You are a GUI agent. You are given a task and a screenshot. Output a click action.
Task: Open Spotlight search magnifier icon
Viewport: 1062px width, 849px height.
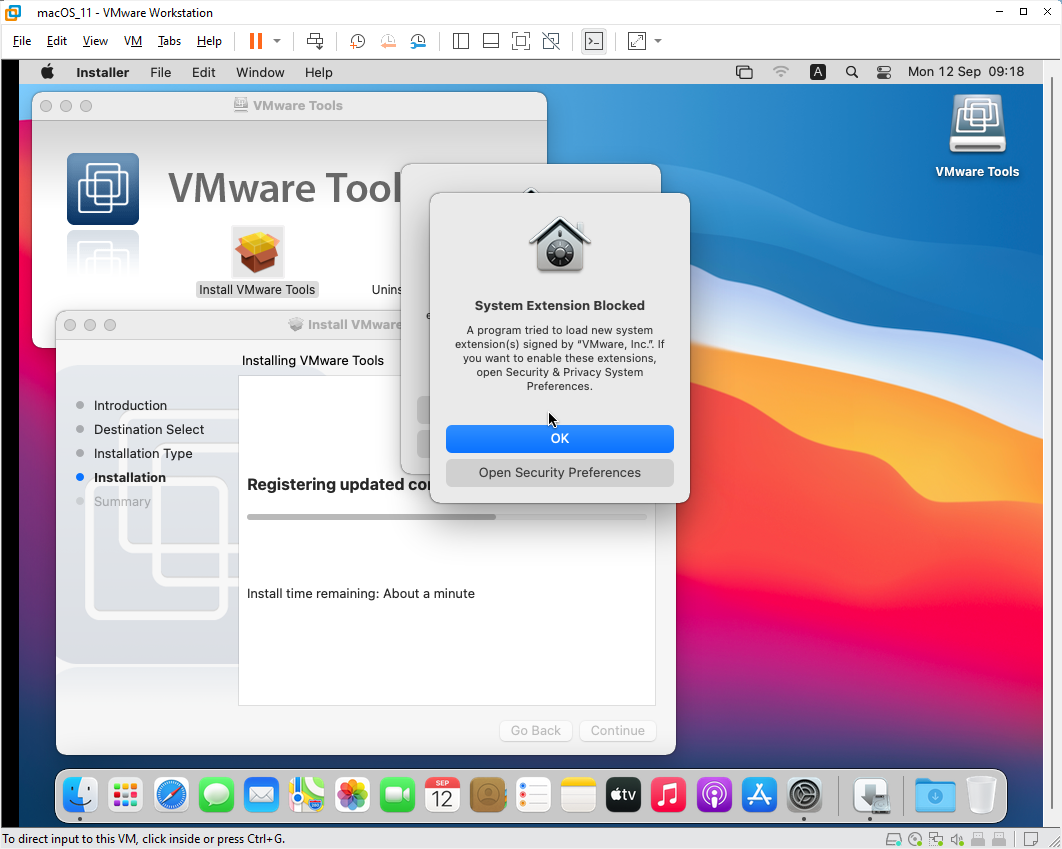coord(852,72)
